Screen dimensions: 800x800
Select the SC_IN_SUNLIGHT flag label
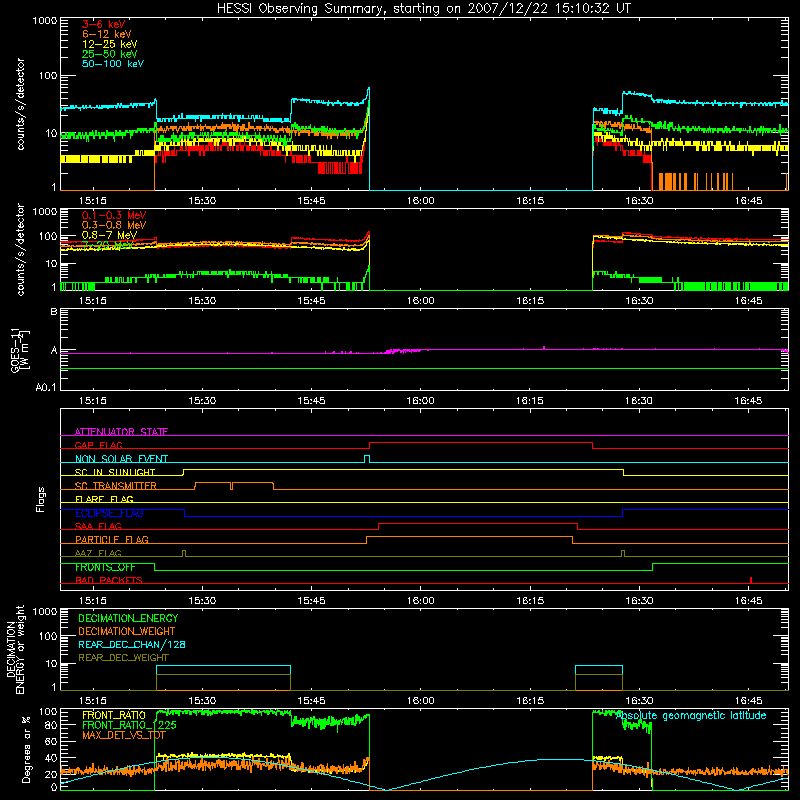pyautogui.click(x=115, y=472)
